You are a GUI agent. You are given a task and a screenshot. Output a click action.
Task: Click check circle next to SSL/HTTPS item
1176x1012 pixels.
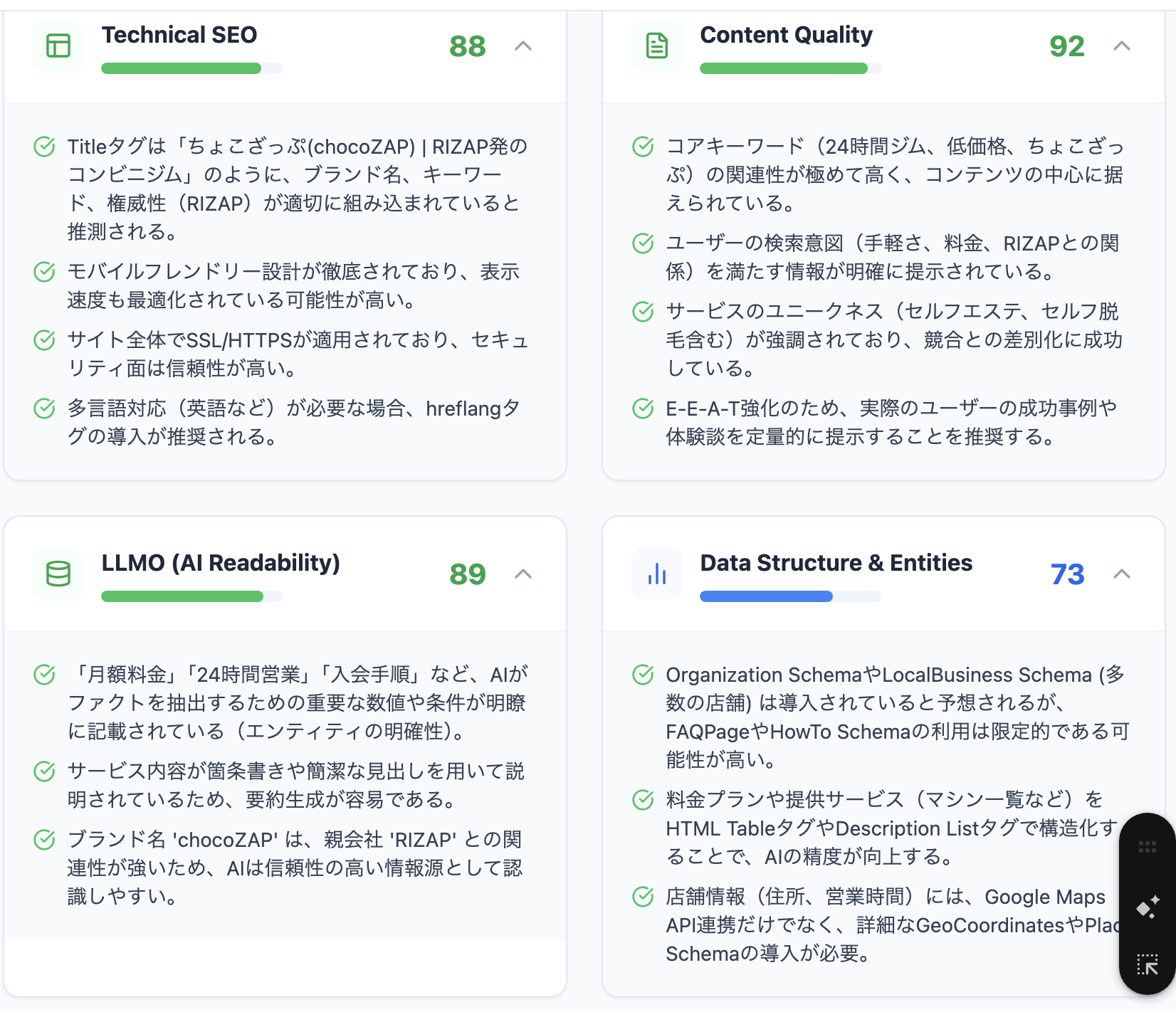tap(45, 340)
